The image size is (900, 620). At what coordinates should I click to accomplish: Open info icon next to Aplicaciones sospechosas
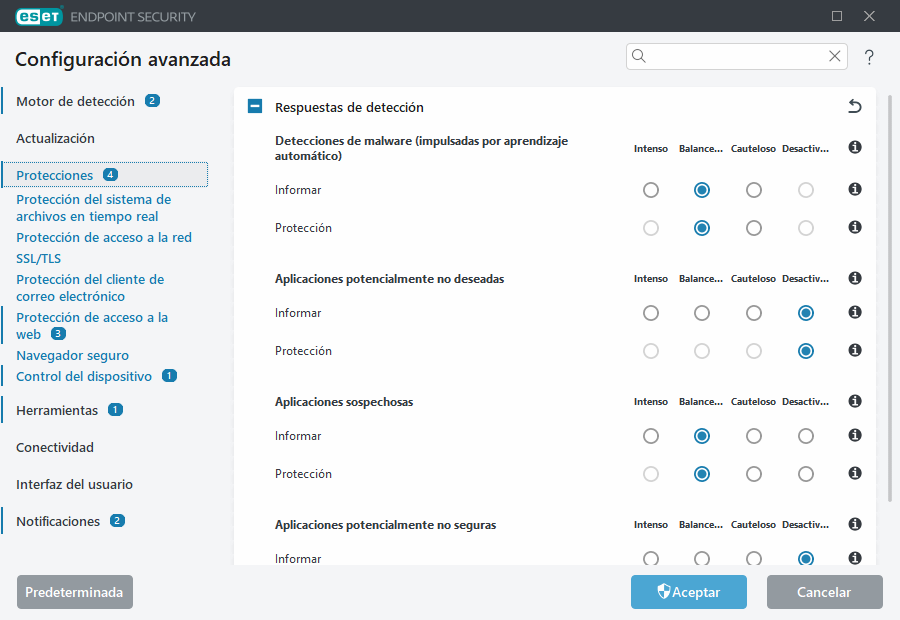pyautogui.click(x=854, y=401)
